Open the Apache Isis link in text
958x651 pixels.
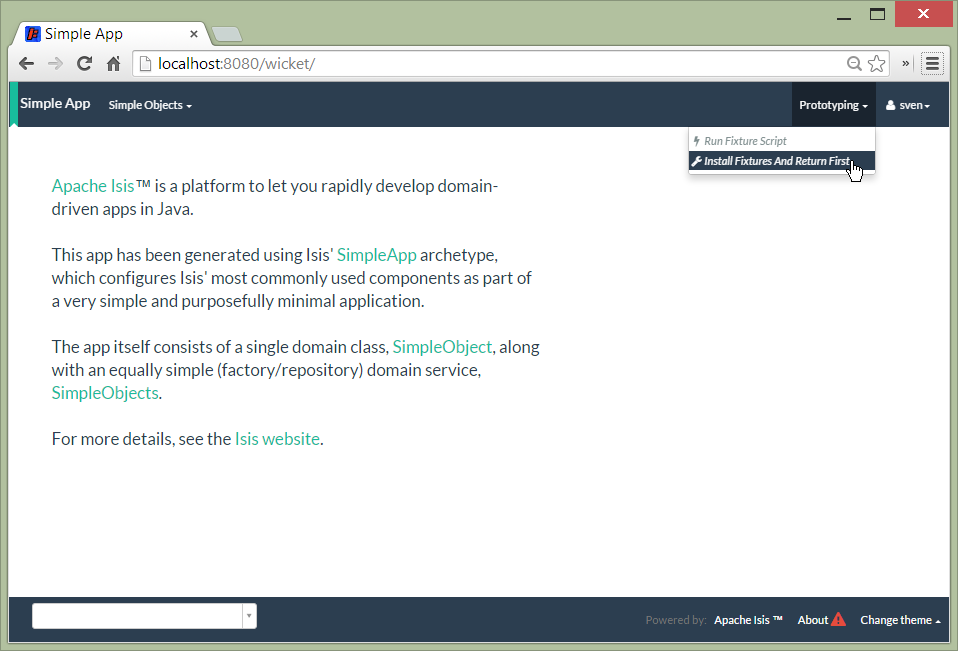tap(93, 186)
